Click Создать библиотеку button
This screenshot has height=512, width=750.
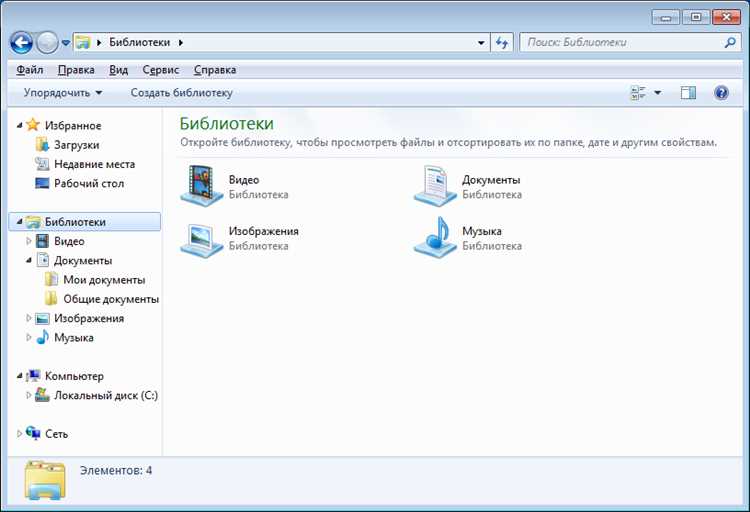point(182,93)
